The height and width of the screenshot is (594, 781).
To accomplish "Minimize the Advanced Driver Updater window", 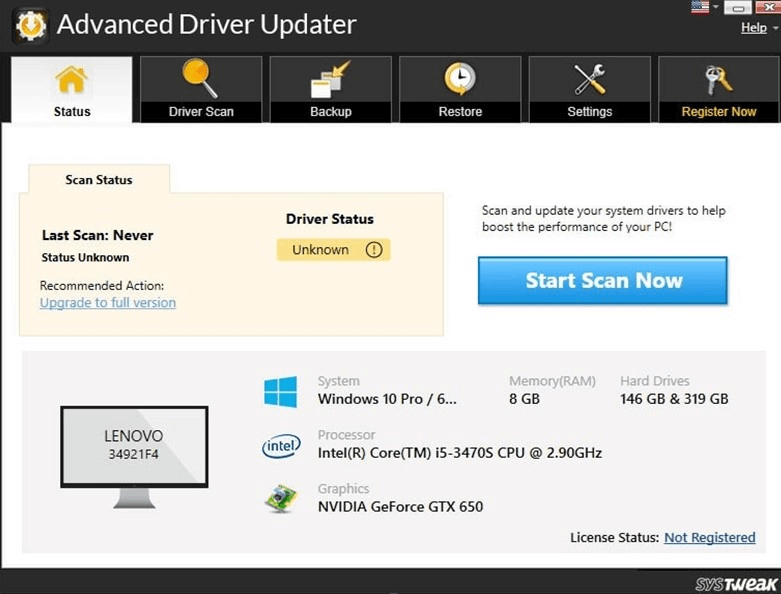I will pyautogui.click(x=737, y=8).
